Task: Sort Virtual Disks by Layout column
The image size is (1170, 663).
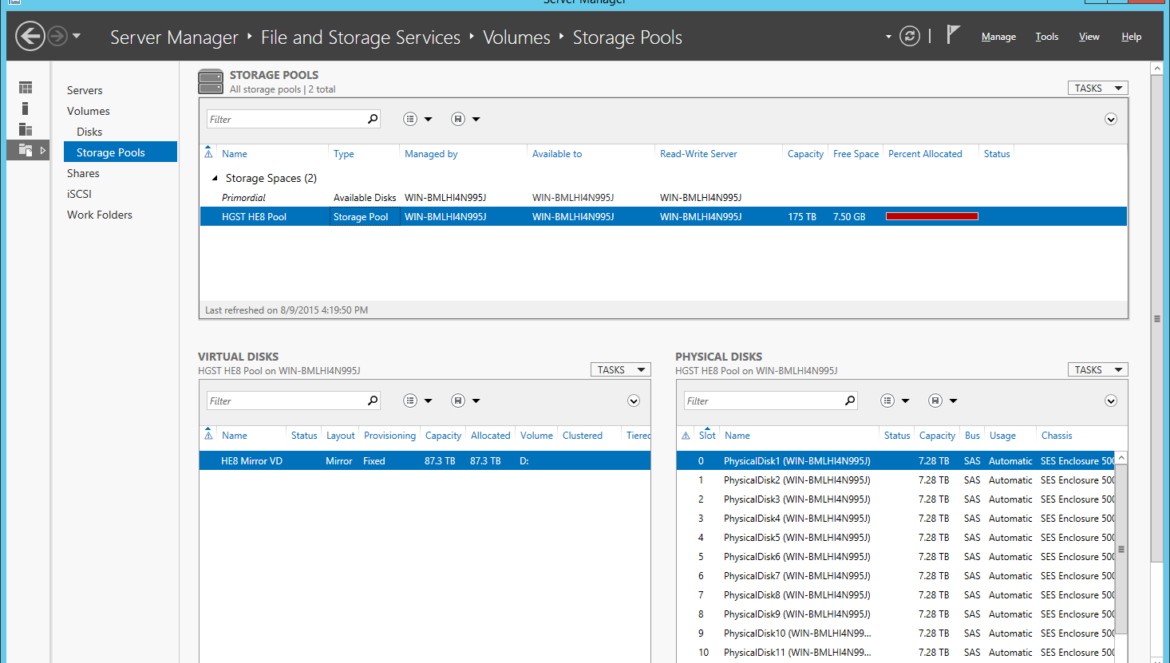Action: point(340,436)
